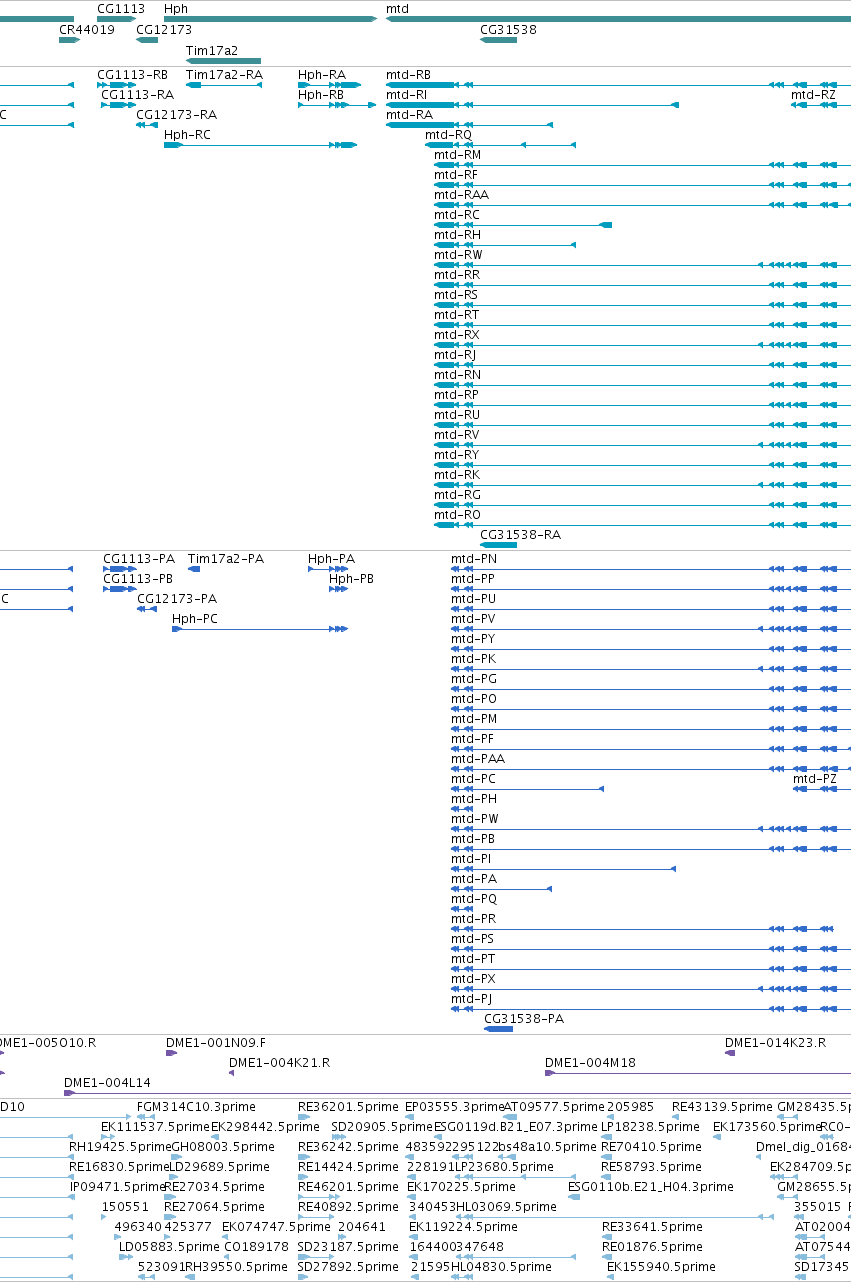Select the mtd gene label
Viewport: 851px width, 1282px height.
(397, 8)
